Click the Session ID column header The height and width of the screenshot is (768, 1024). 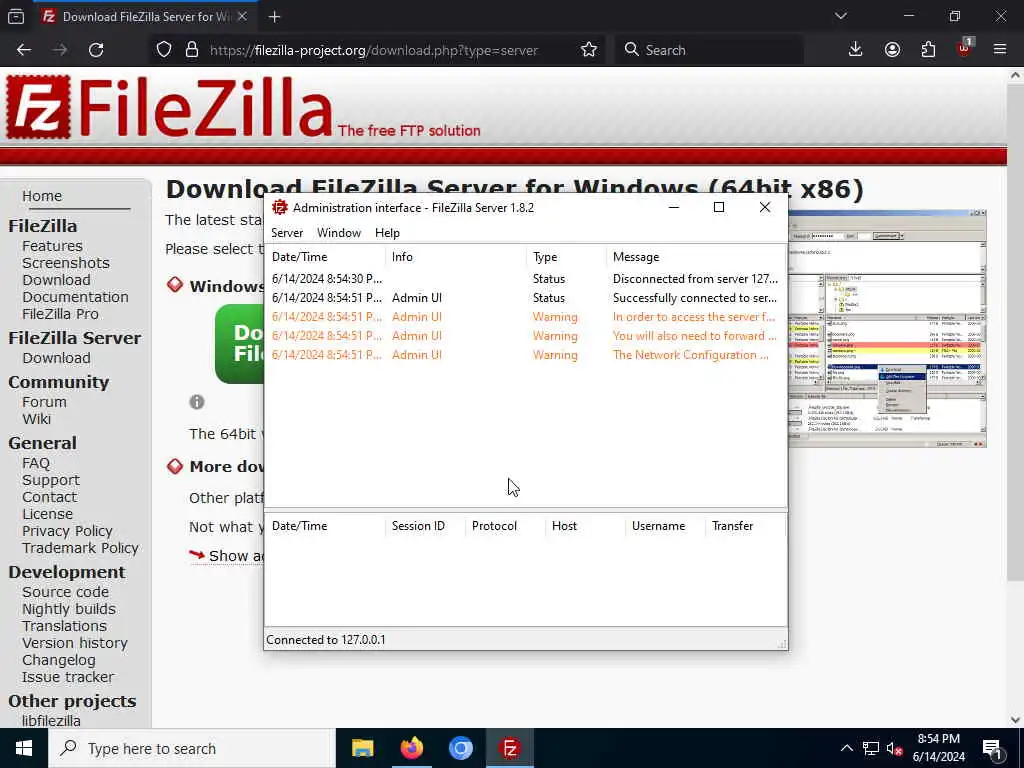click(425, 526)
